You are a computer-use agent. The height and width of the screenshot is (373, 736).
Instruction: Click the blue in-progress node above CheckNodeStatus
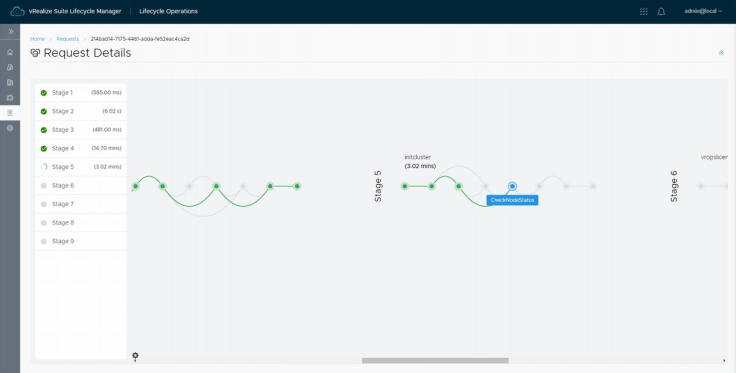coord(512,186)
